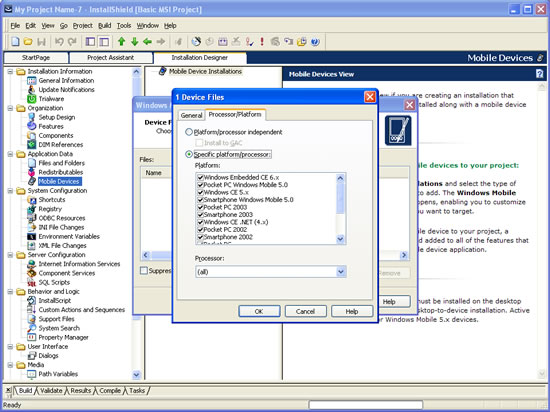This screenshot has width=550, height=412.
Task: Click the green up arrow toolbar icon
Action: (x=121, y=42)
